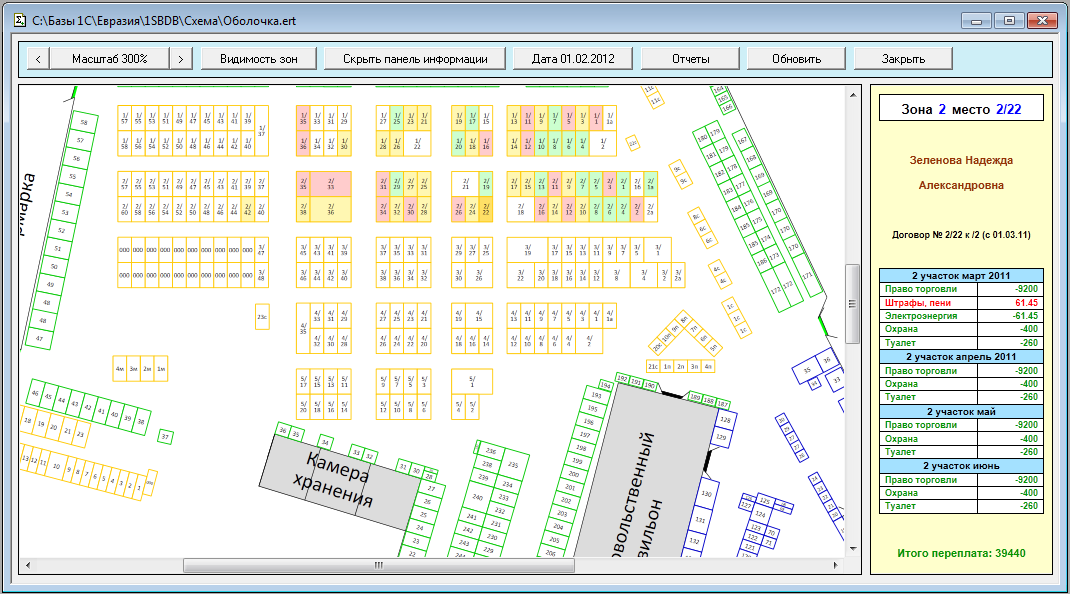This screenshot has height=594, width=1070.
Task: Click the Зона 2 место 2/22 header box
Action: coord(960,108)
